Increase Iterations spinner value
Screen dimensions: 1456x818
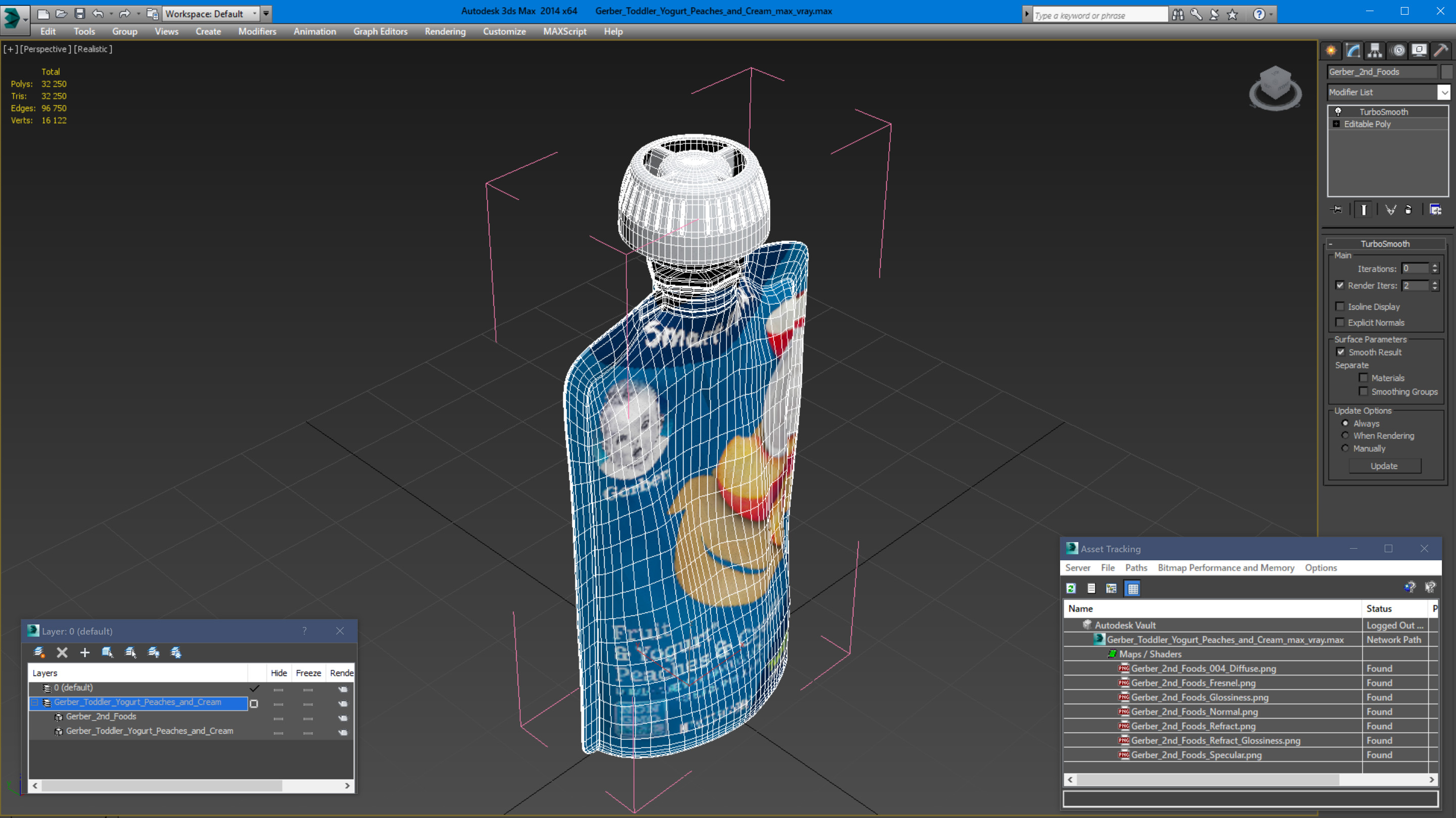pos(1435,266)
